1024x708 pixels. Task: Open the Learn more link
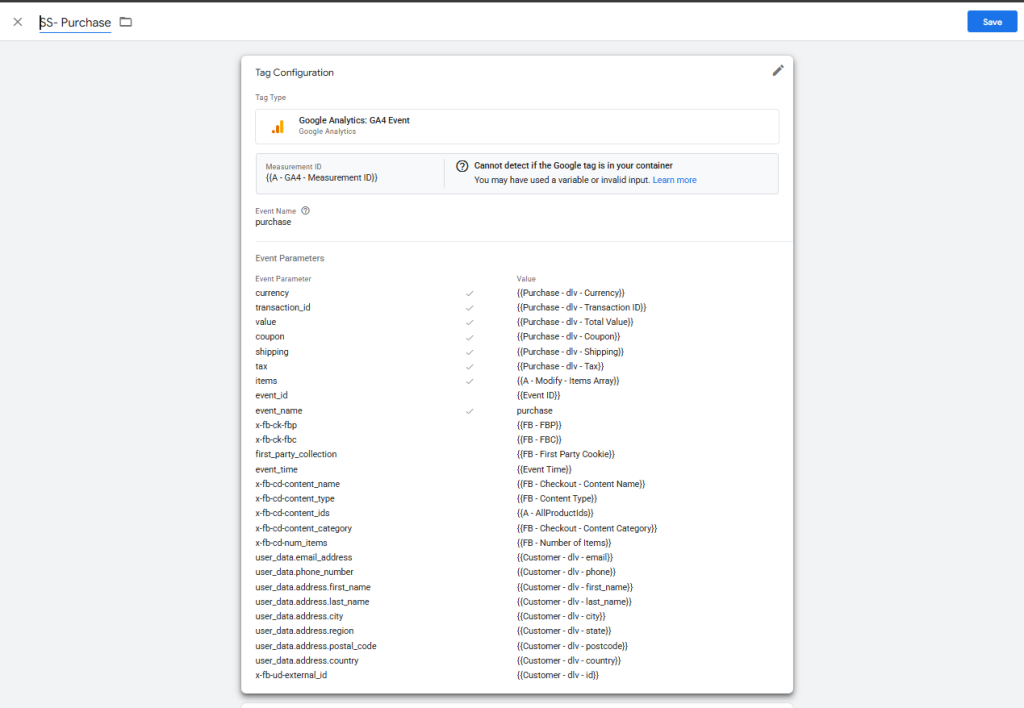coord(674,180)
